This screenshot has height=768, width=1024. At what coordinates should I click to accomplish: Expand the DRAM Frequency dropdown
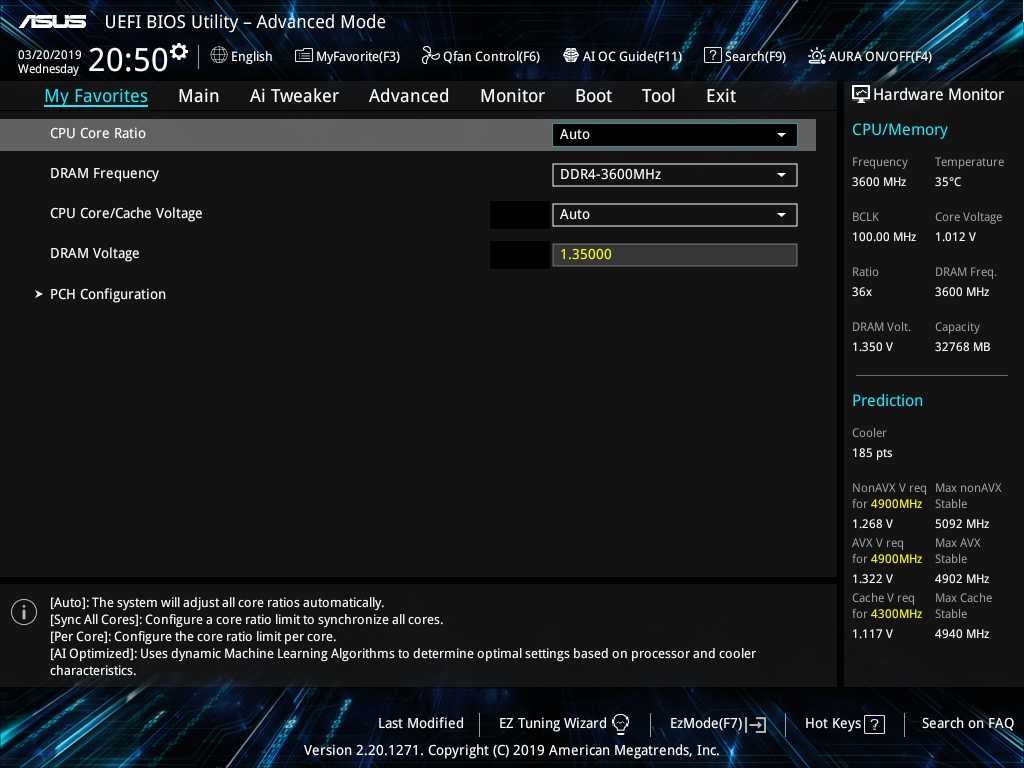(x=675, y=175)
